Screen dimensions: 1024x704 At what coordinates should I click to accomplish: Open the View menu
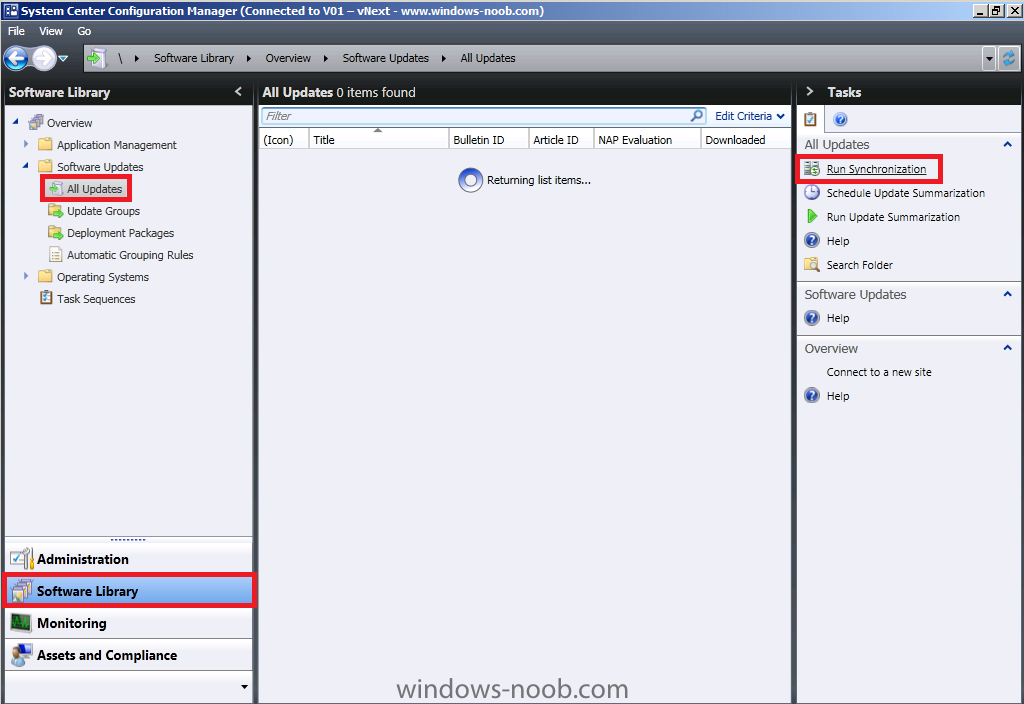(x=51, y=31)
